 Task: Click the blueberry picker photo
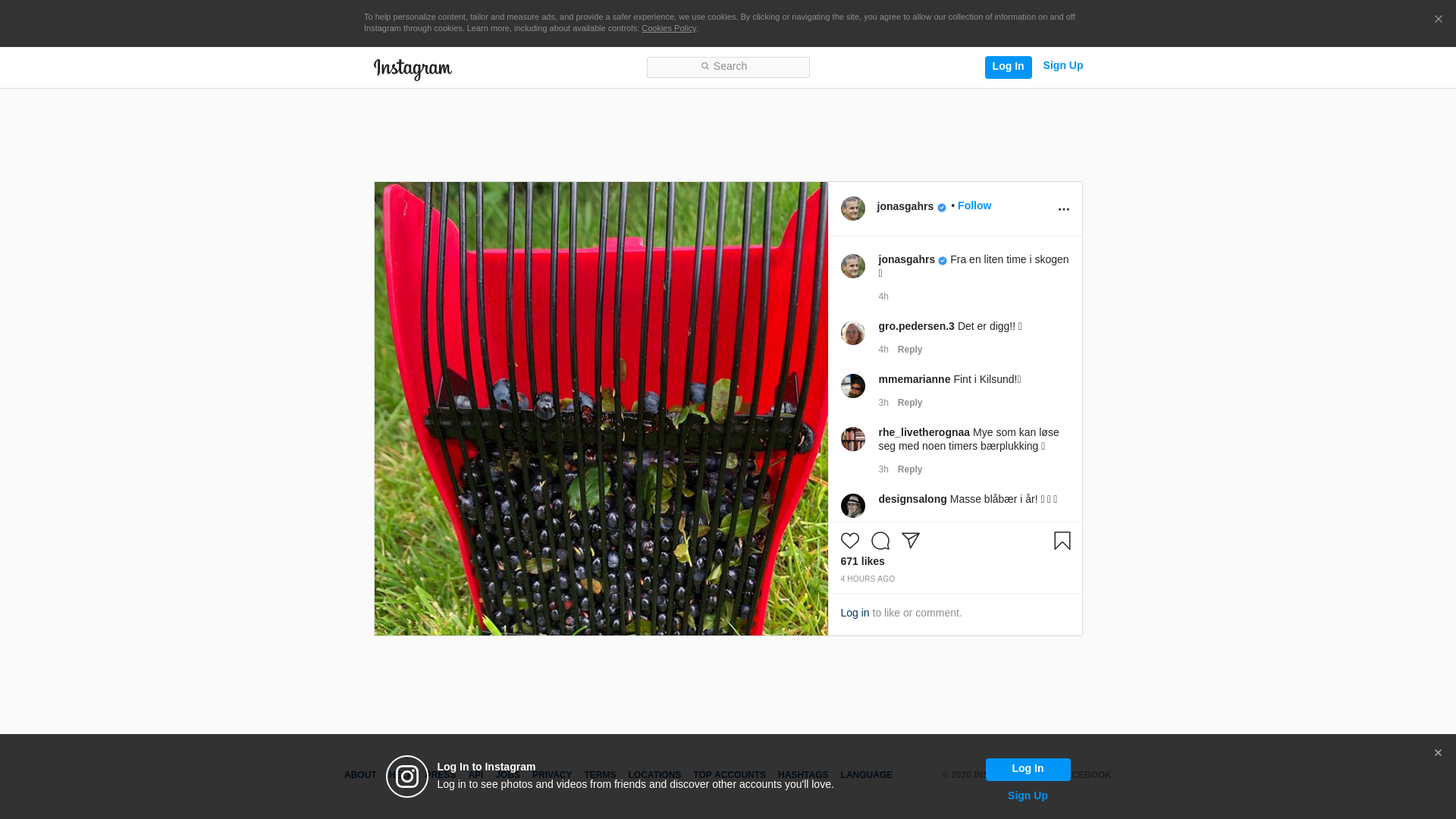click(601, 409)
